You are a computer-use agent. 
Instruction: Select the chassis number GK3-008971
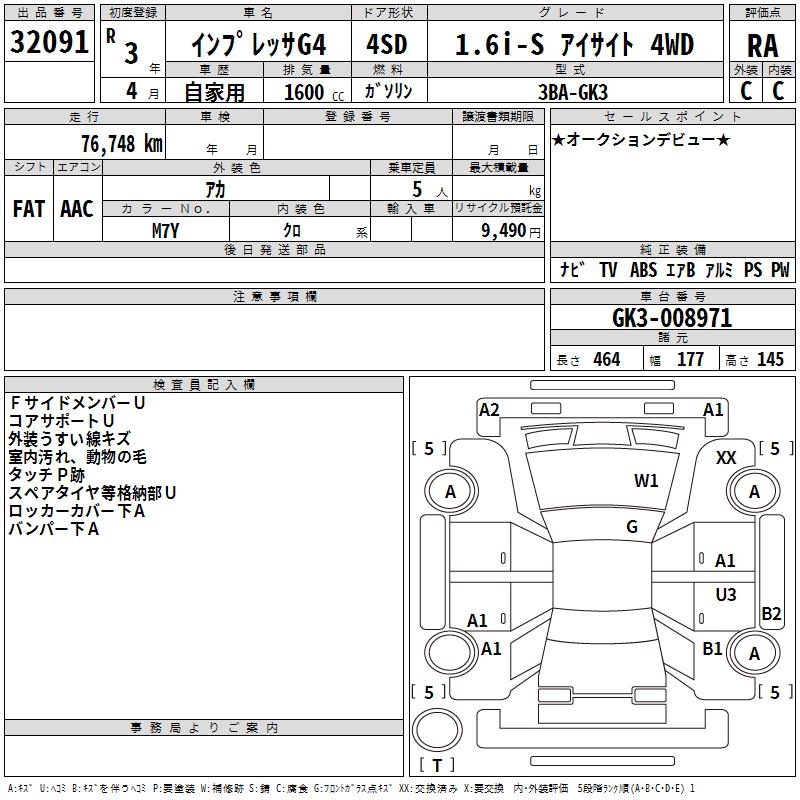672,318
